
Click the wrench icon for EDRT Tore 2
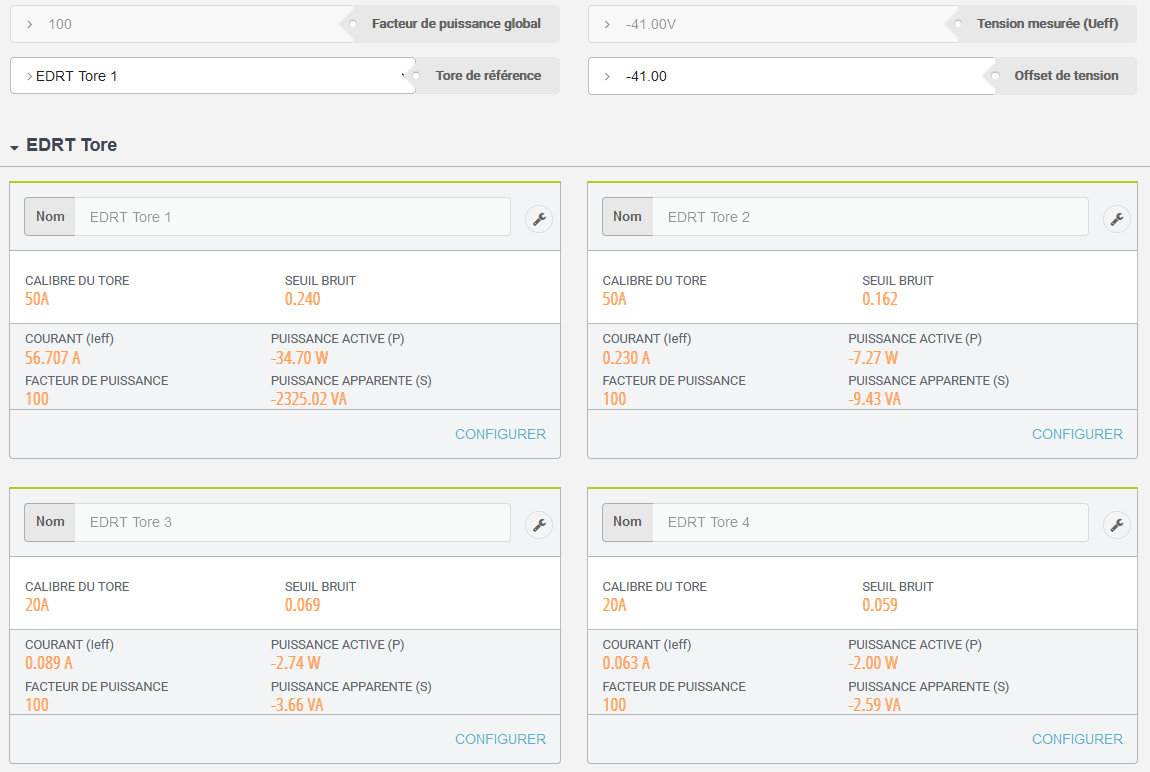pos(1116,219)
